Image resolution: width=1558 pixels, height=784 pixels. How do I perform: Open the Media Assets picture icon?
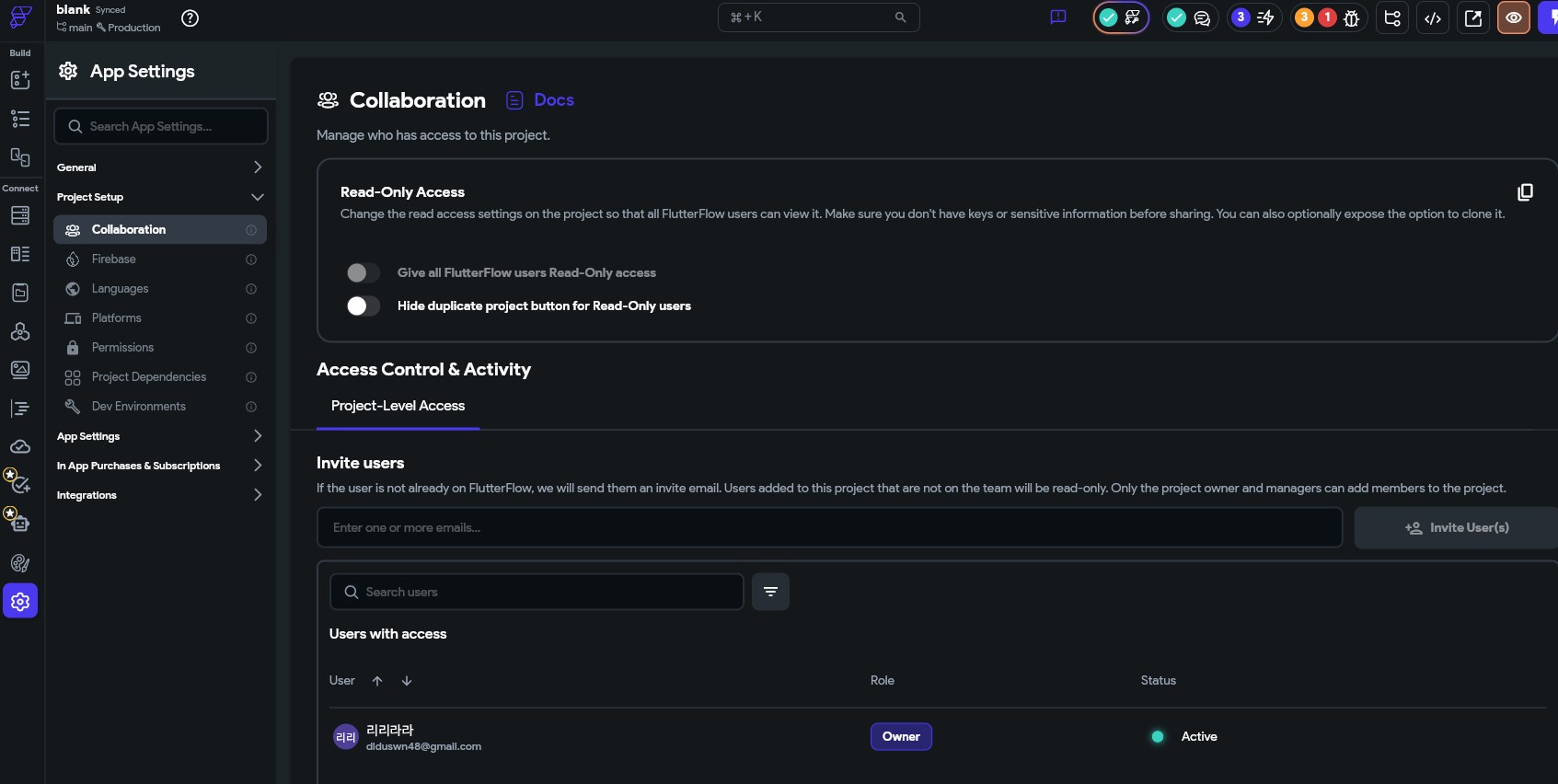[x=20, y=370]
